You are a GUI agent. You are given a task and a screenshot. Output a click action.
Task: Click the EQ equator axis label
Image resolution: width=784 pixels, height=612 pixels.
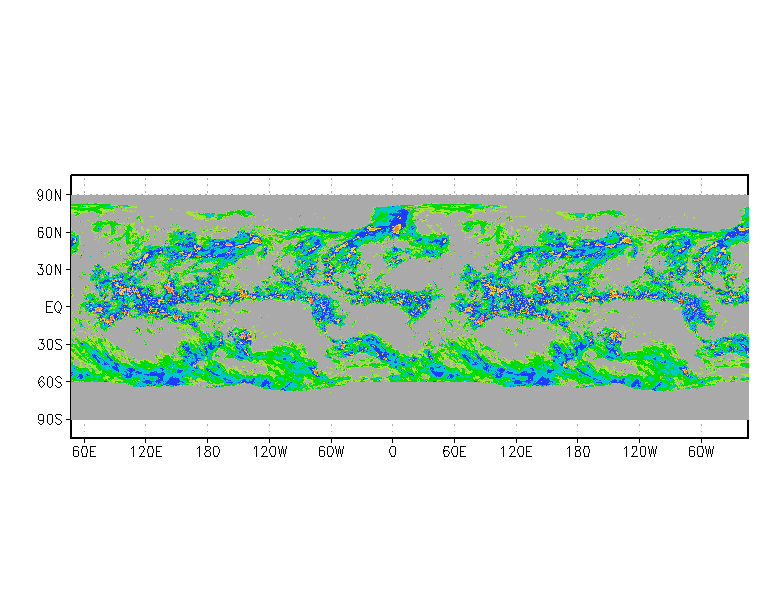click(54, 308)
